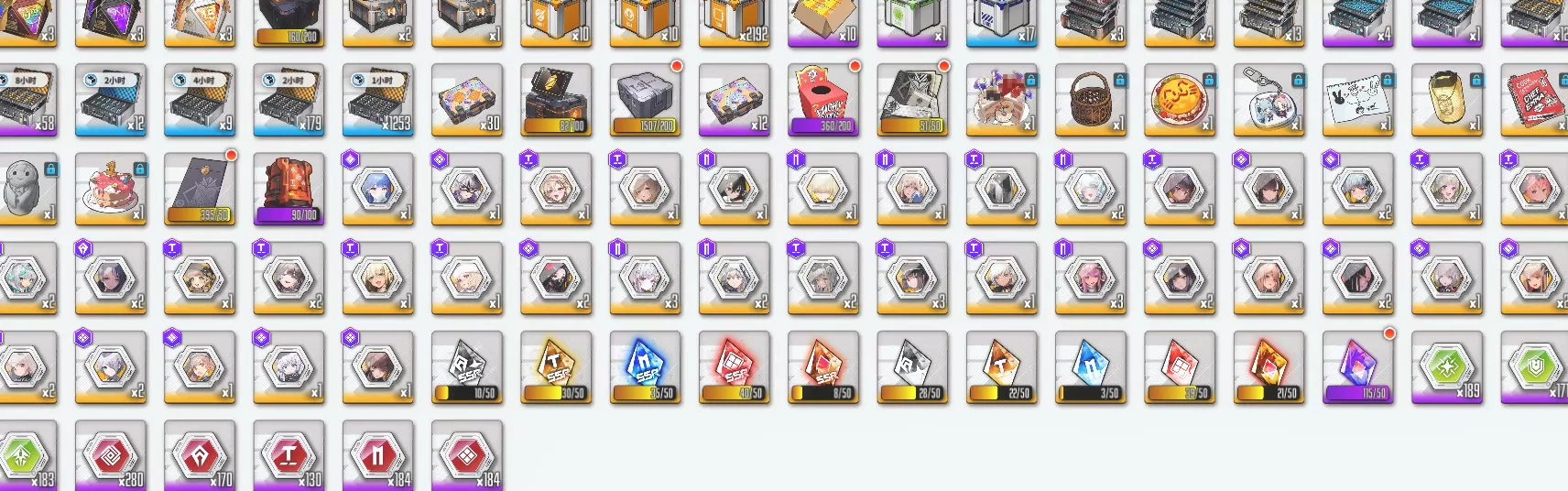Pick the omelet plate item
The height and width of the screenshot is (491, 1568).
click(1180, 100)
